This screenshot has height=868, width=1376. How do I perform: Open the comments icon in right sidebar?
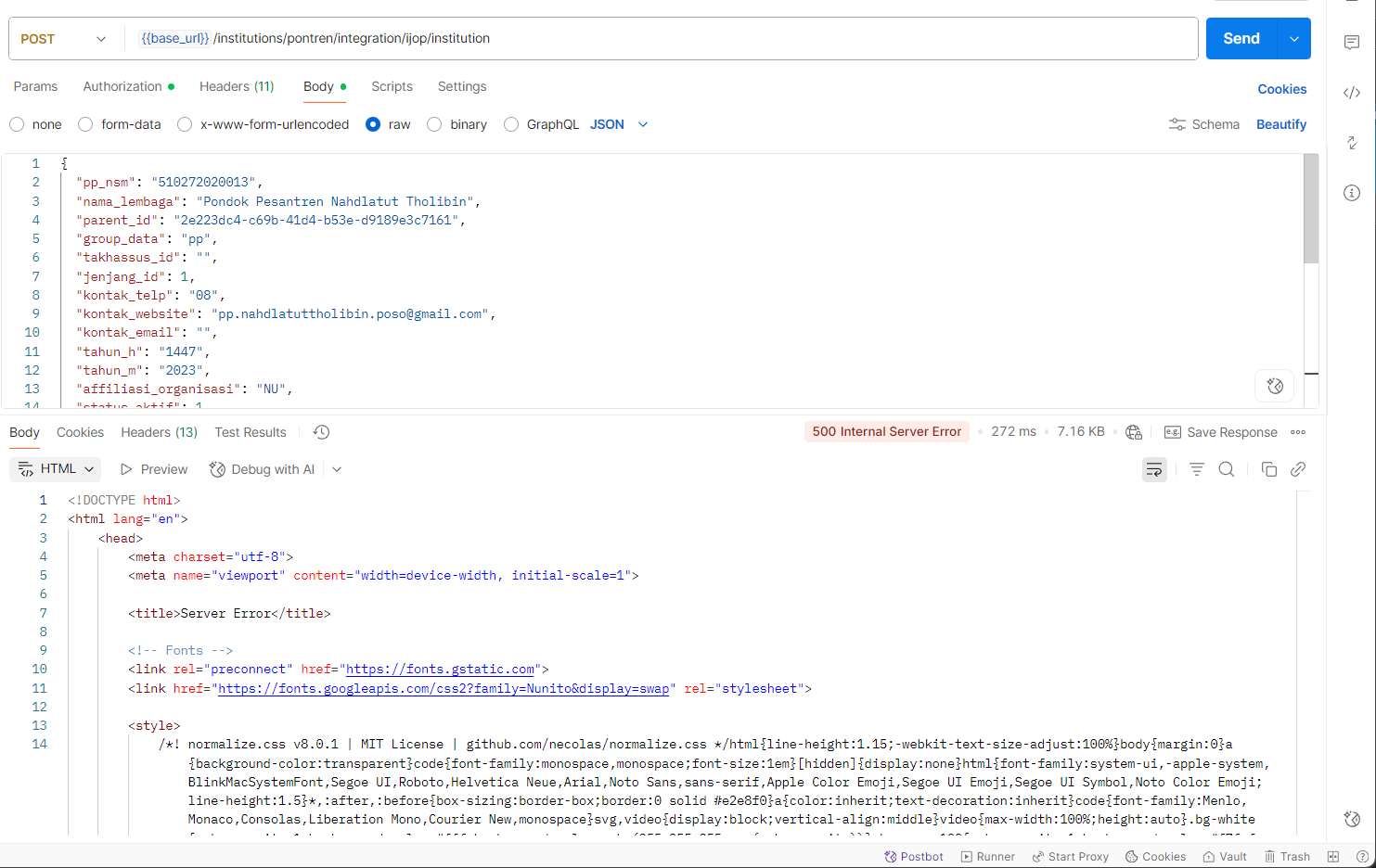(x=1352, y=43)
